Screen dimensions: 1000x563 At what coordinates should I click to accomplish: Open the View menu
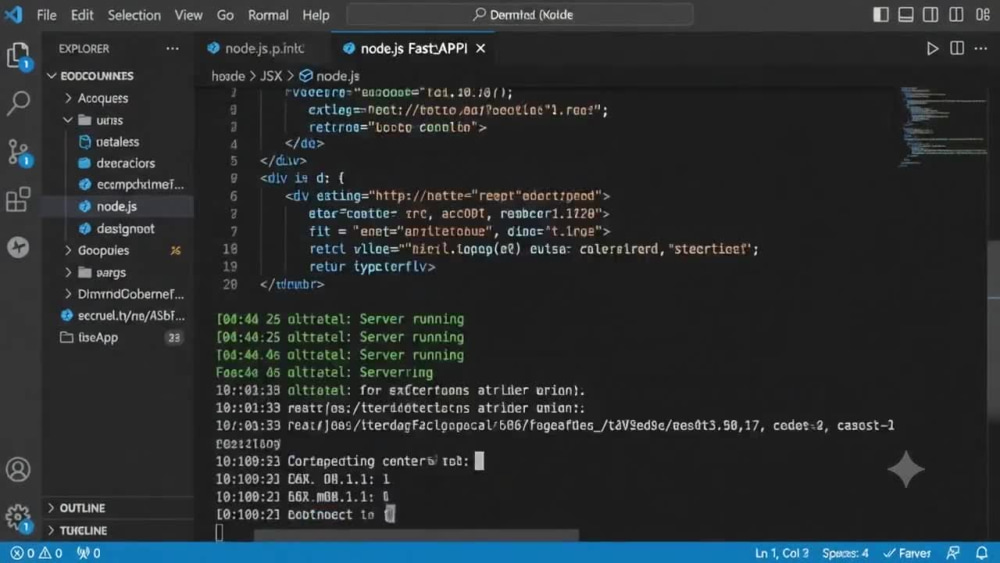(189, 15)
